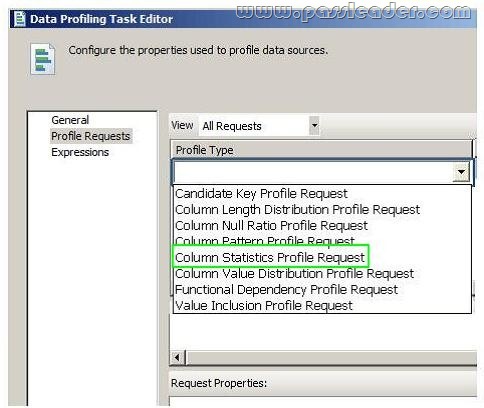Click the empty Profile Type input cell
Image resolution: width=484 pixels, height=408 pixels.
[313, 172]
